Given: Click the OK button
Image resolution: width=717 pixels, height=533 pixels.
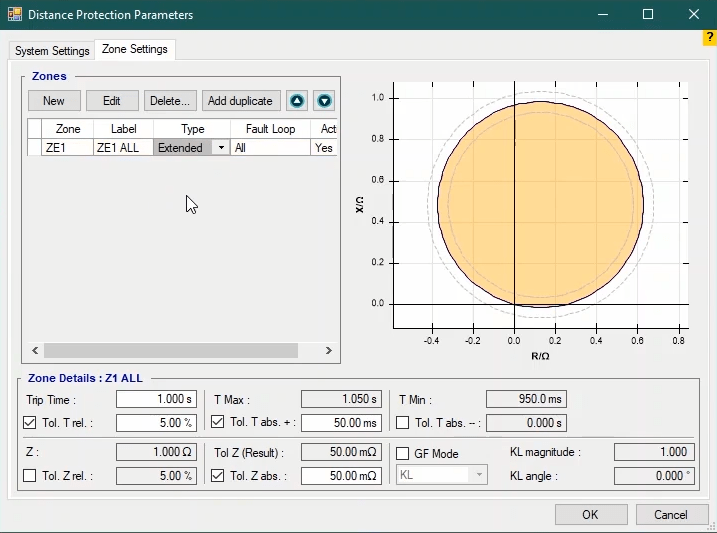Looking at the screenshot, I should click(591, 515).
